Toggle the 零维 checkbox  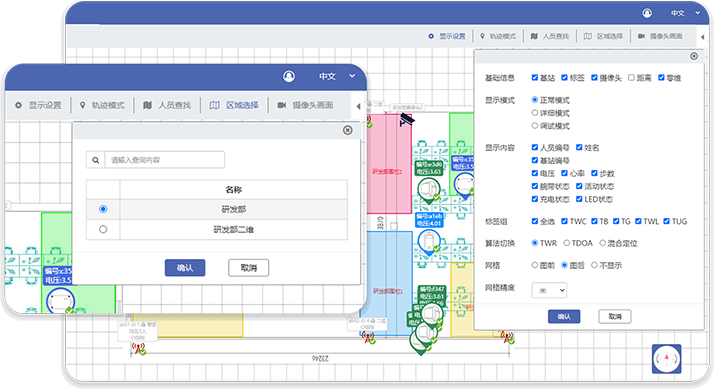(661, 78)
